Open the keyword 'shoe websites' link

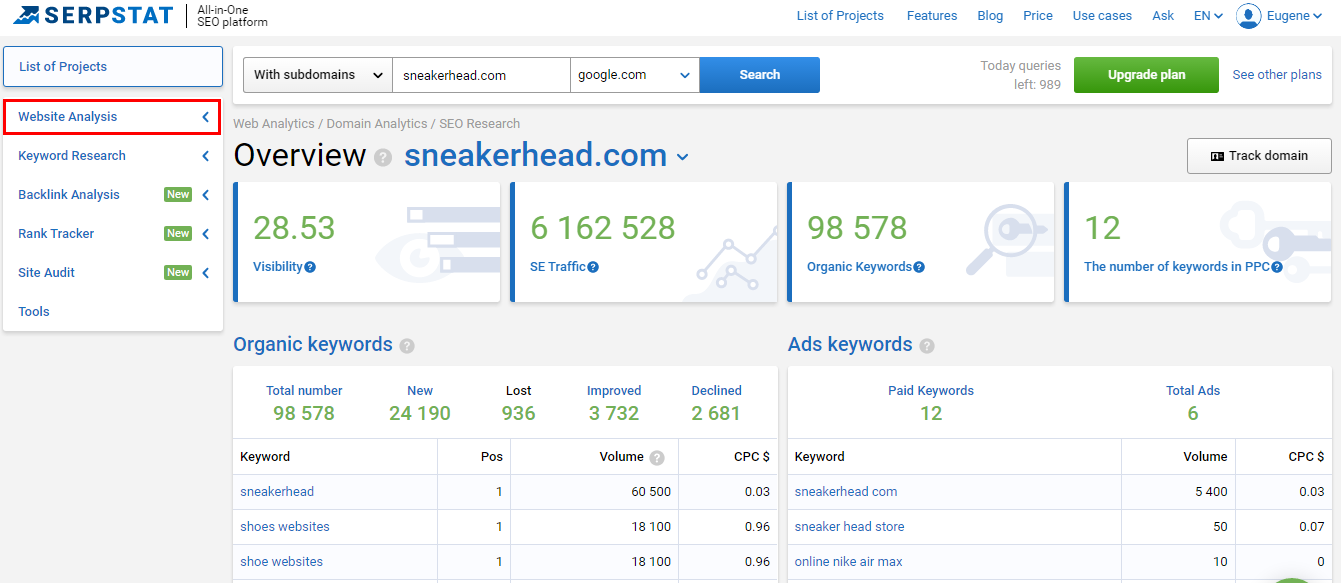point(281,562)
